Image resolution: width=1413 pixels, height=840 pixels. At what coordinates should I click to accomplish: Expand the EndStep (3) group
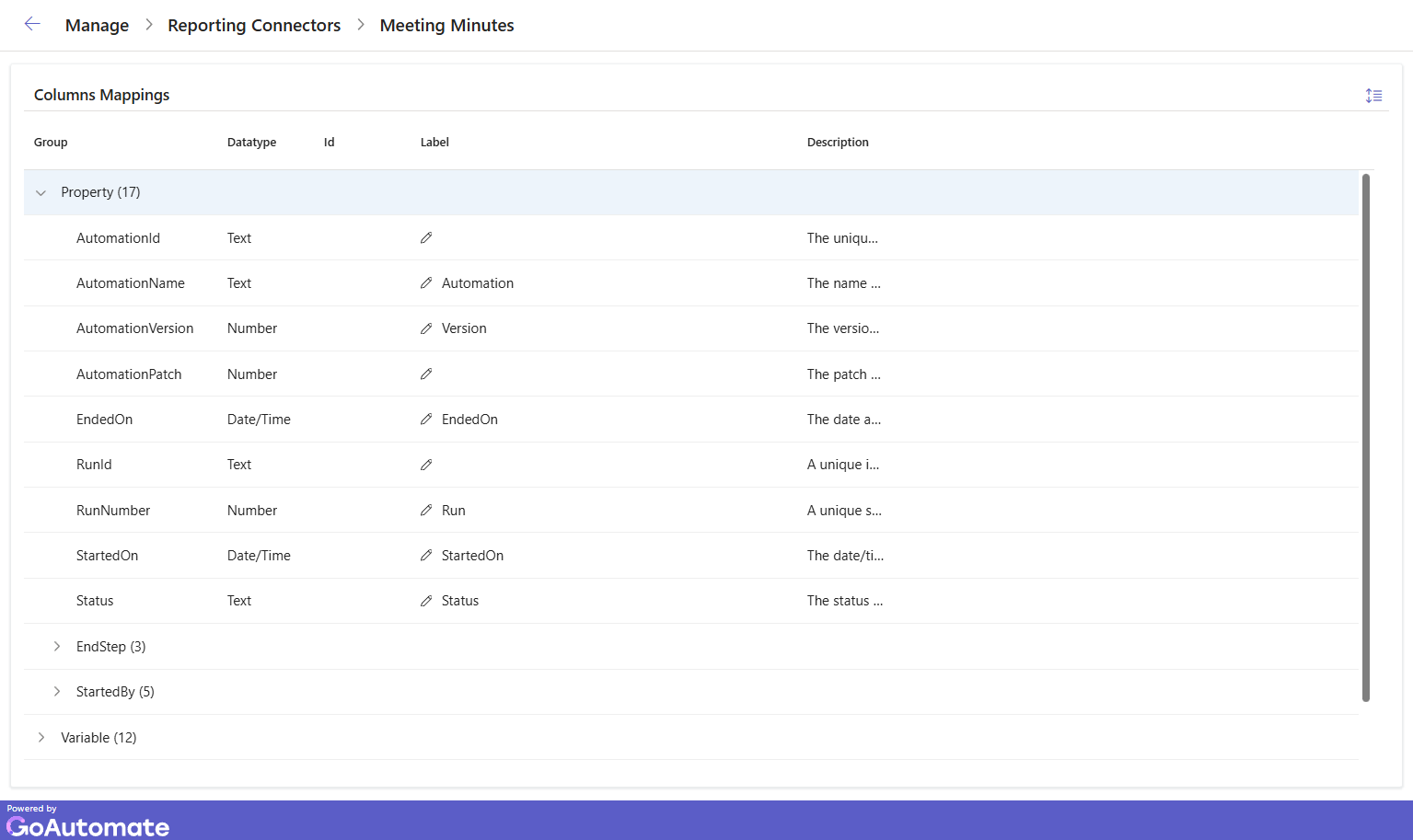(57, 647)
